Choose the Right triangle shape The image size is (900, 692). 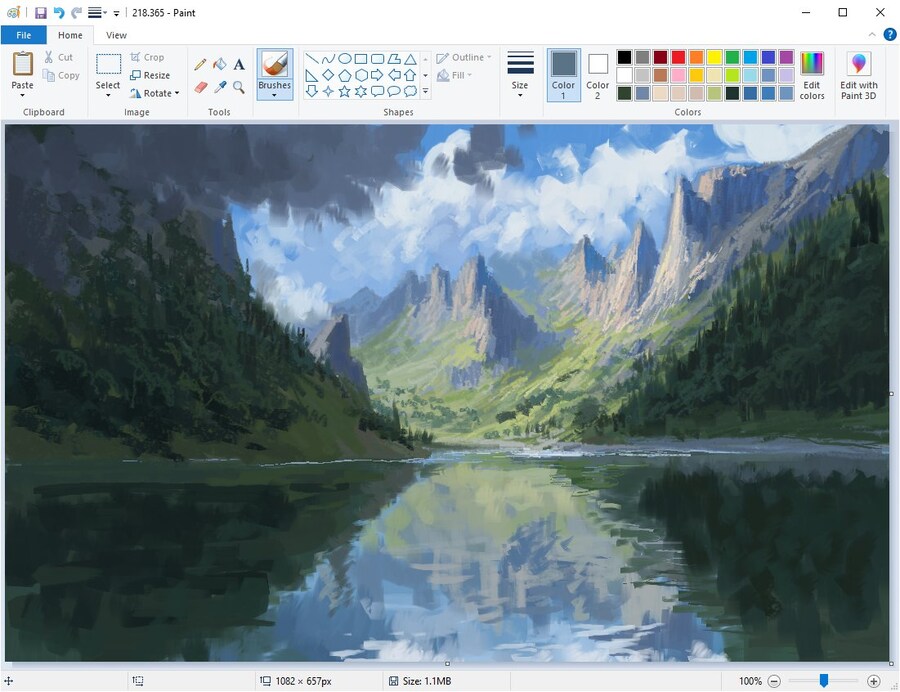pos(312,75)
